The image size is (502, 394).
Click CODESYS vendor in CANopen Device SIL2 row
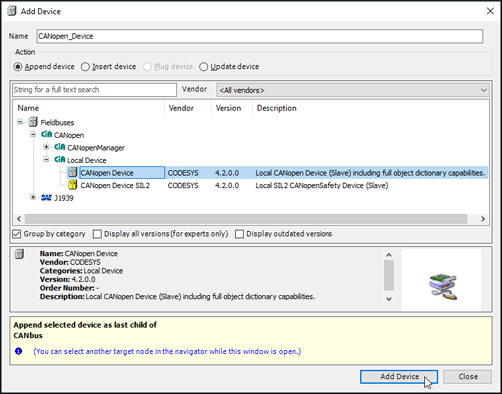click(x=183, y=185)
